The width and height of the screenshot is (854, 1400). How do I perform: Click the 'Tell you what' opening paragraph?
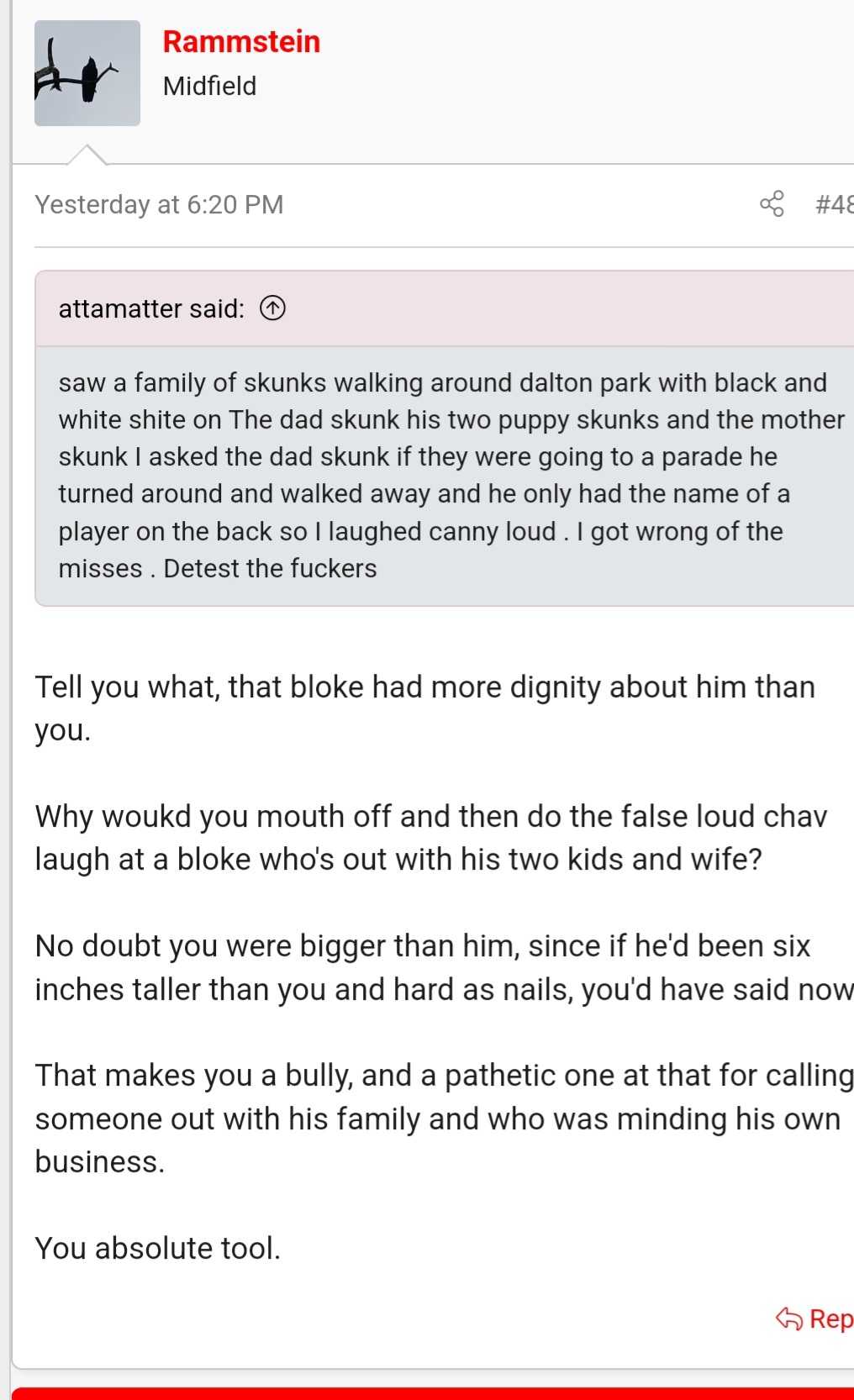[x=424, y=708]
